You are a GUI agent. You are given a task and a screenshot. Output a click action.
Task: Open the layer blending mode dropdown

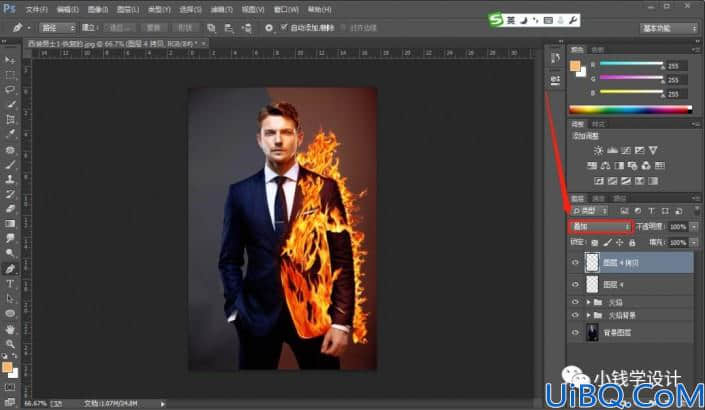tap(601, 227)
